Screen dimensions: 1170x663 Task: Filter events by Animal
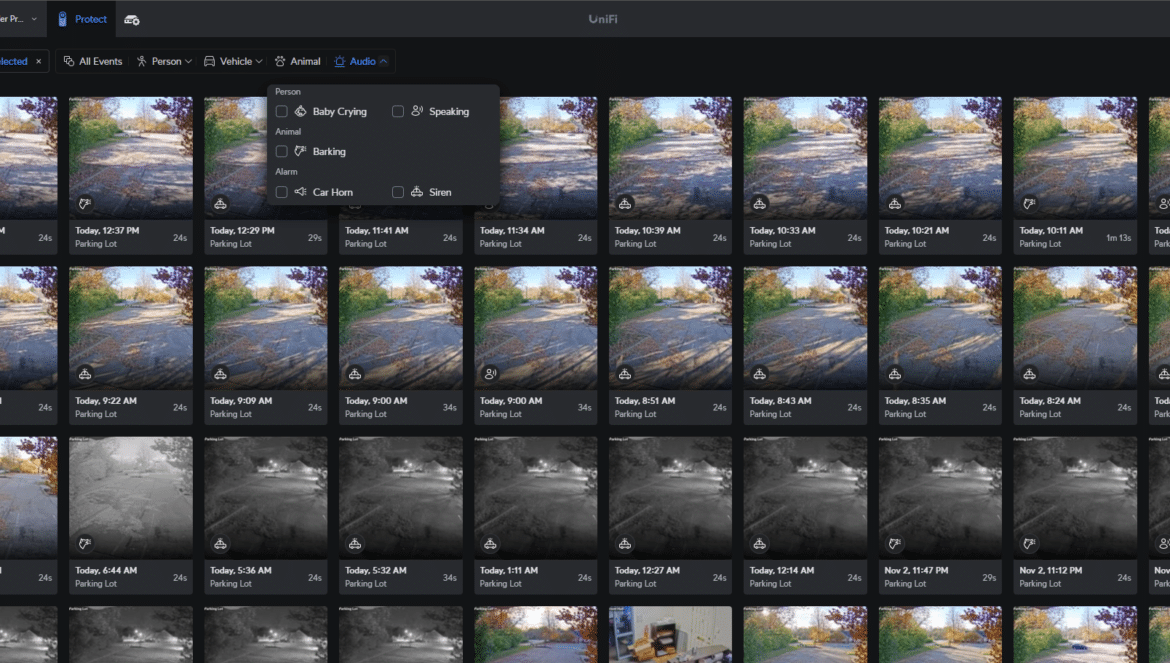[298, 61]
